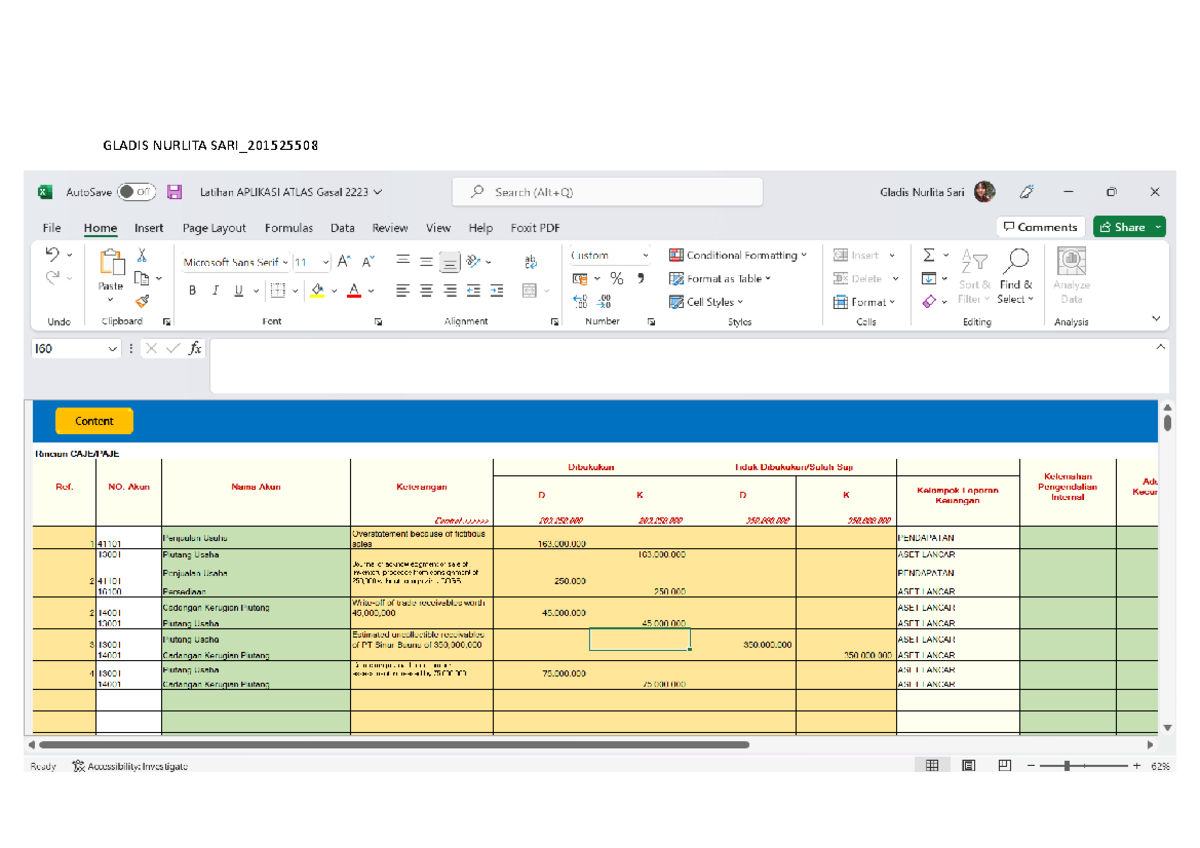This screenshot has width=1200, height=848.
Task: Click the green Share button
Action: pos(1129,227)
